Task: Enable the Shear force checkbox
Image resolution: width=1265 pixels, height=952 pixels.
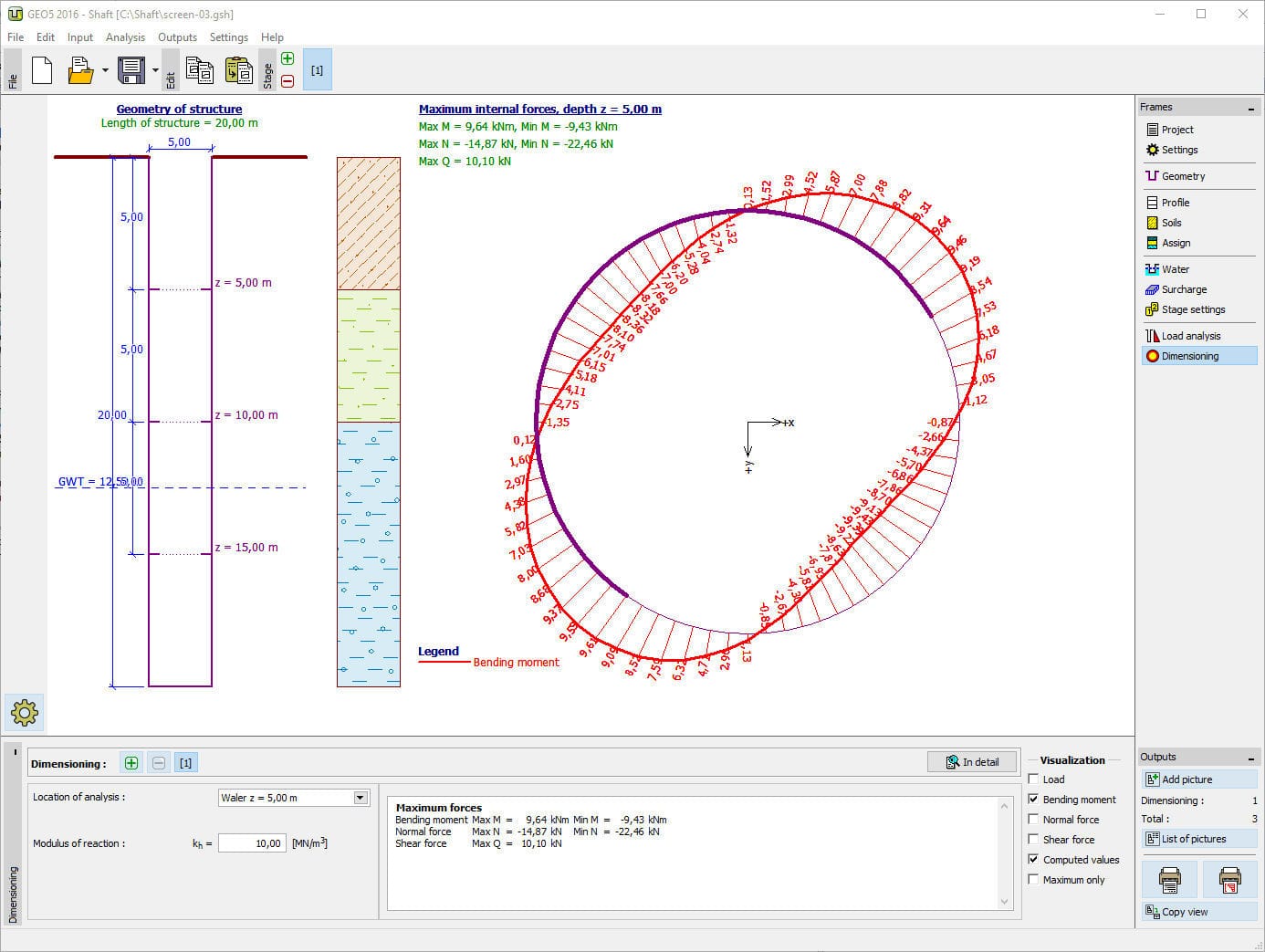Action: tap(1033, 840)
